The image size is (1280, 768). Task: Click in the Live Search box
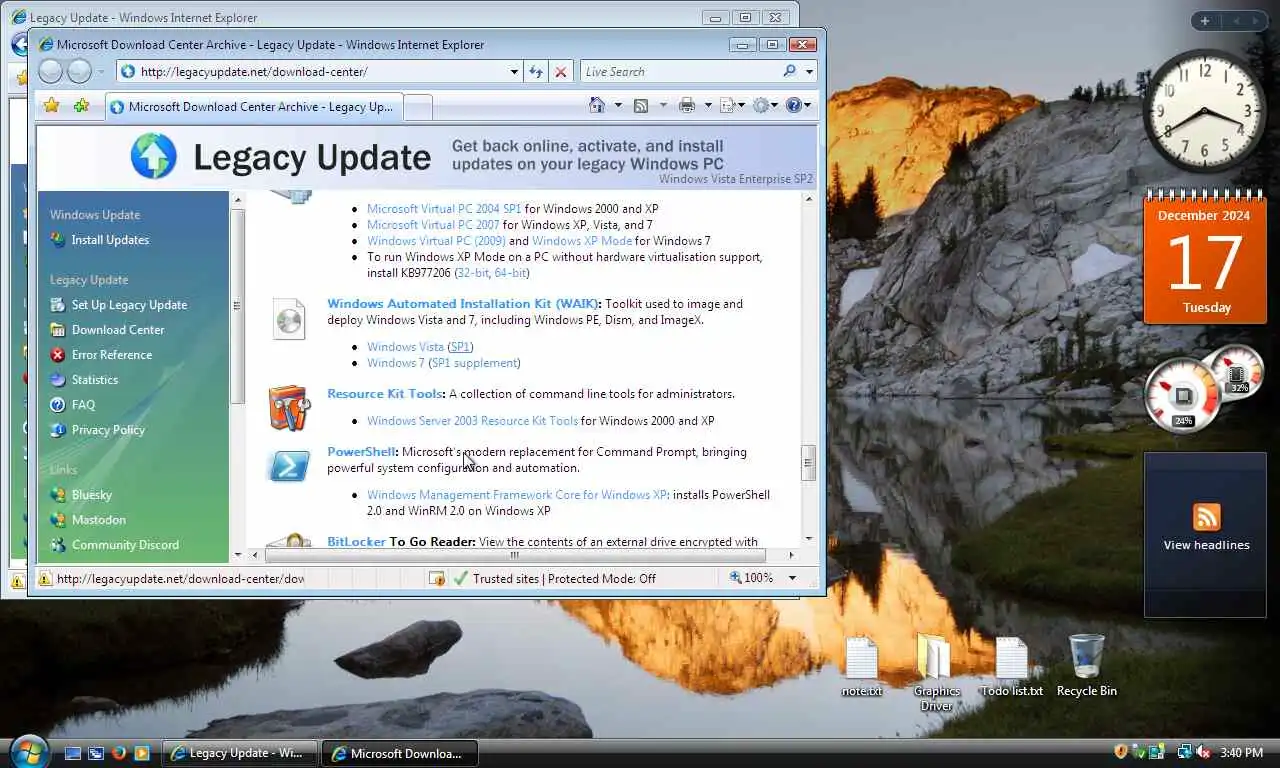pyautogui.click(x=680, y=72)
